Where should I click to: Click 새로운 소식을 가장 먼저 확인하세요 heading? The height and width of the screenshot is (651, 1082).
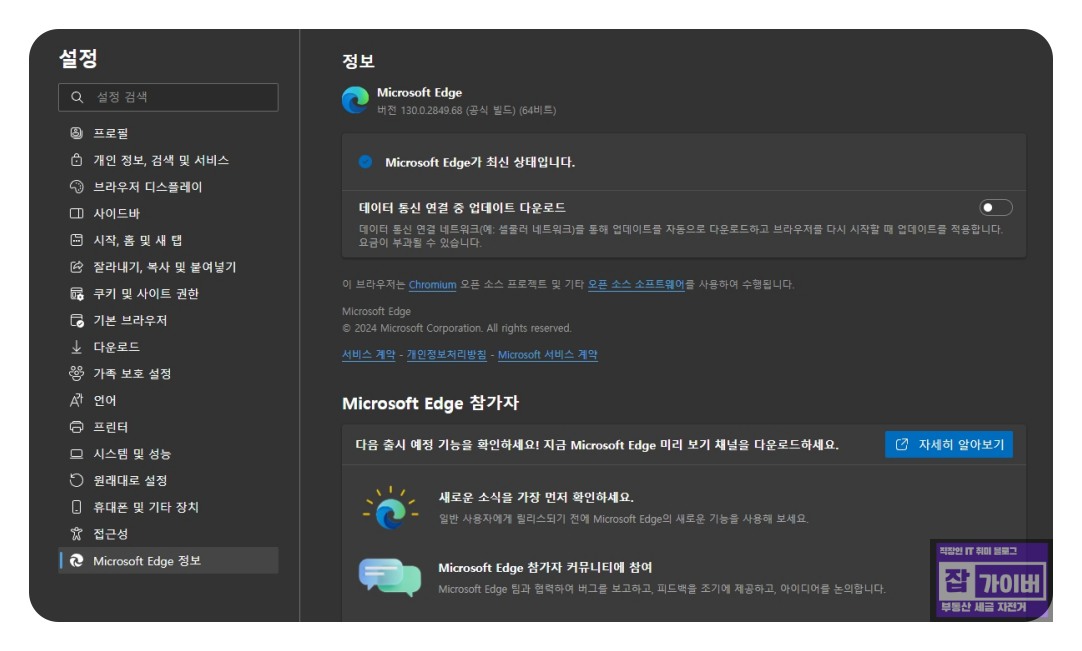[x=536, y=497]
